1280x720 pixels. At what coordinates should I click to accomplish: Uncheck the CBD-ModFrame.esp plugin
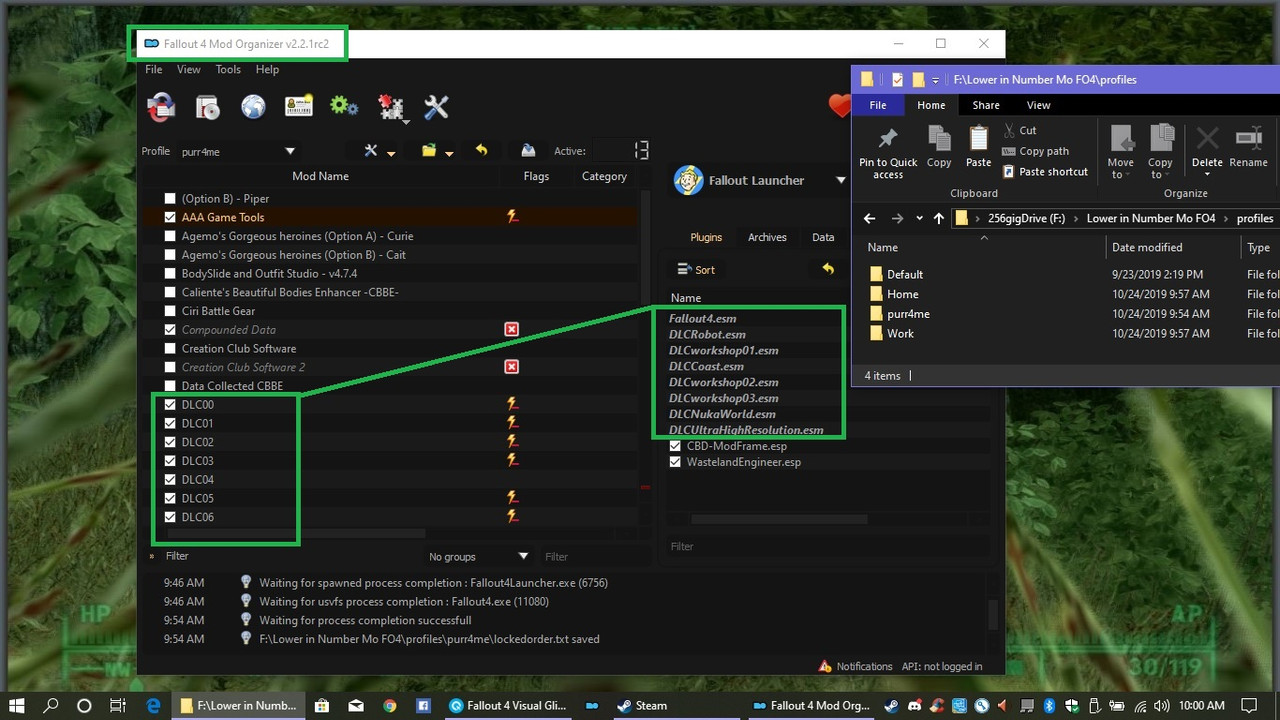click(675, 446)
